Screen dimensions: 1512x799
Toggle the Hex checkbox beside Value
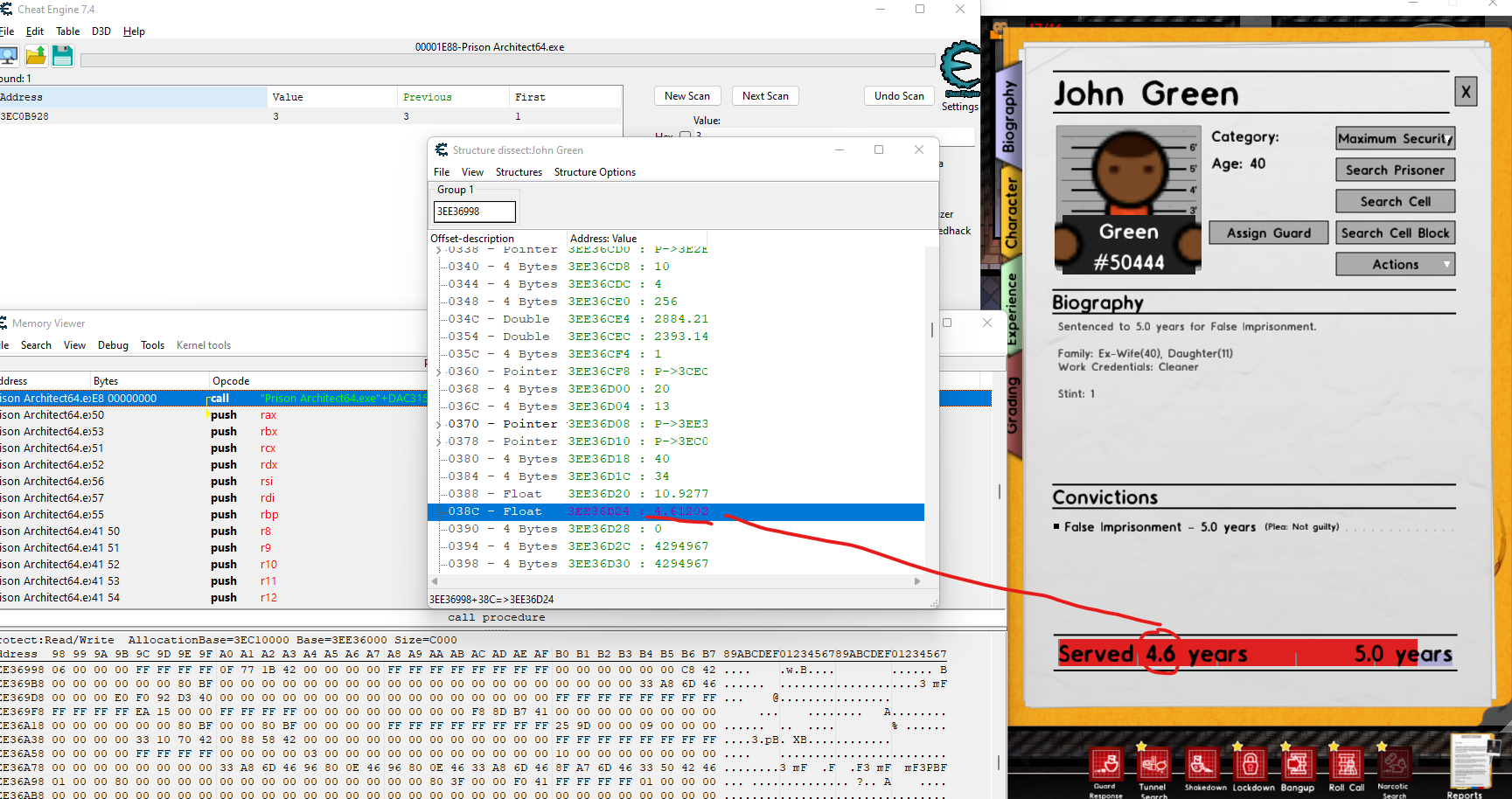coord(685,135)
